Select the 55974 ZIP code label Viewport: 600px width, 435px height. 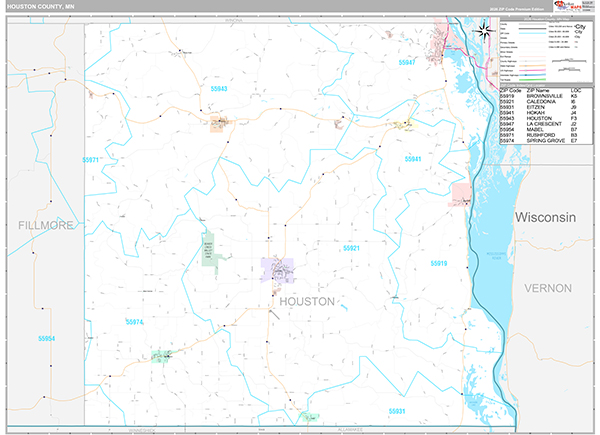click(135, 321)
